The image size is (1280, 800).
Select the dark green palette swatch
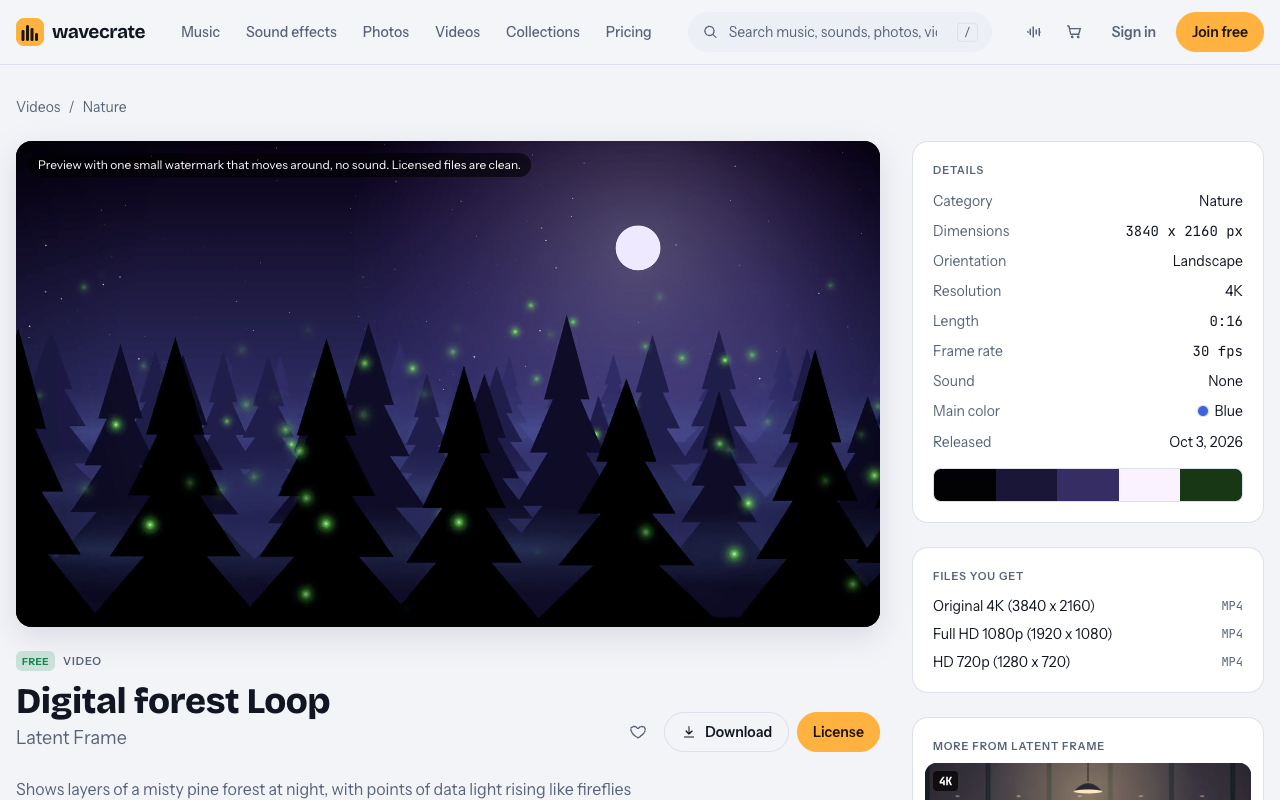(1211, 485)
